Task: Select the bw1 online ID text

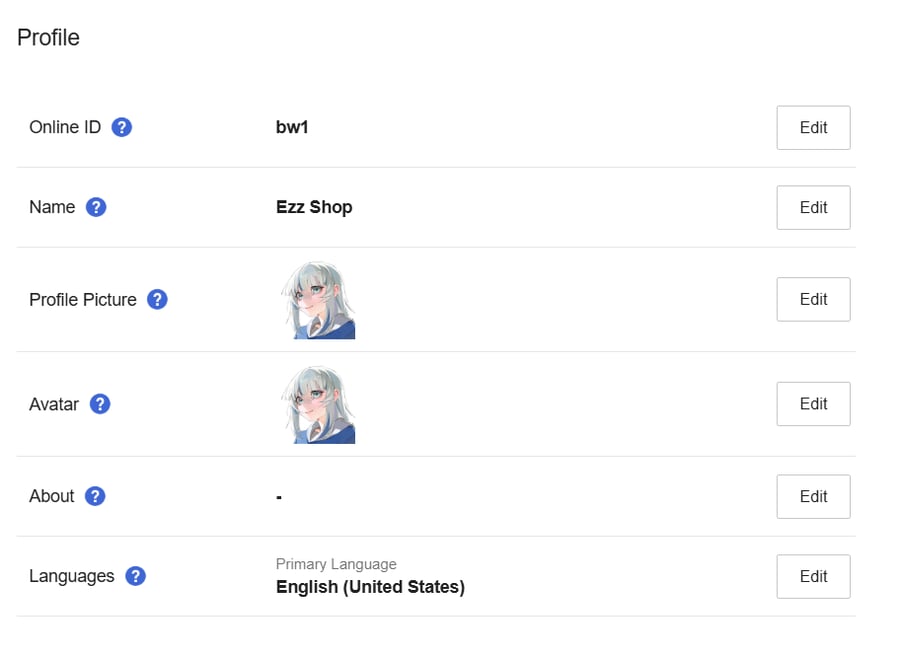Action: click(x=292, y=127)
